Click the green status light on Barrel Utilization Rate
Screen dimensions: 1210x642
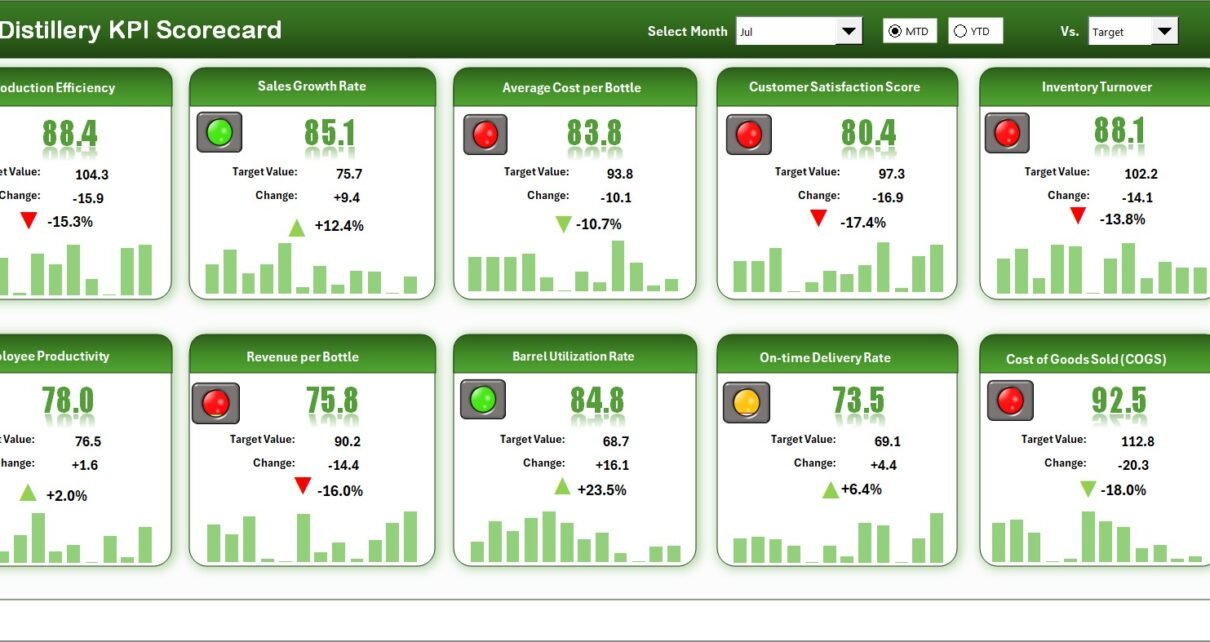point(482,399)
